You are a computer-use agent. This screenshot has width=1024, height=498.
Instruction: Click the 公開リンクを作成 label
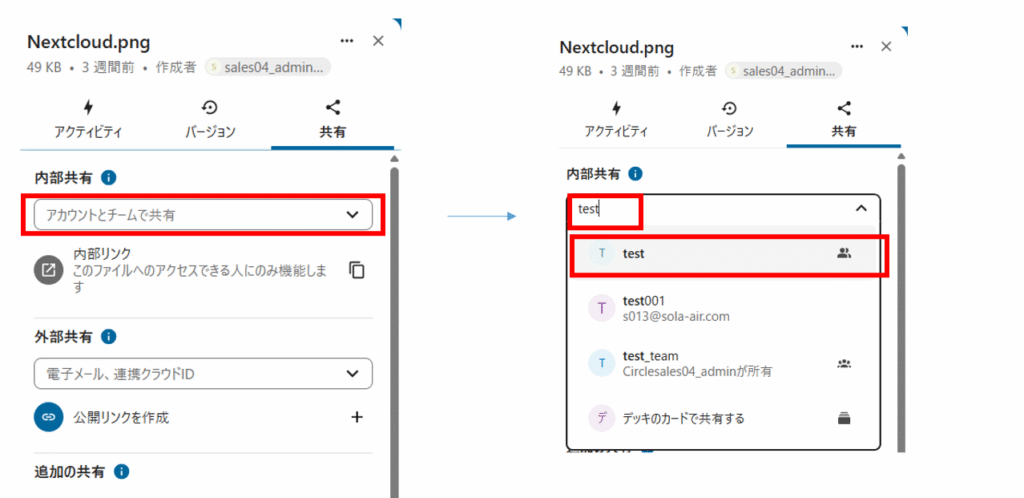(x=120, y=418)
